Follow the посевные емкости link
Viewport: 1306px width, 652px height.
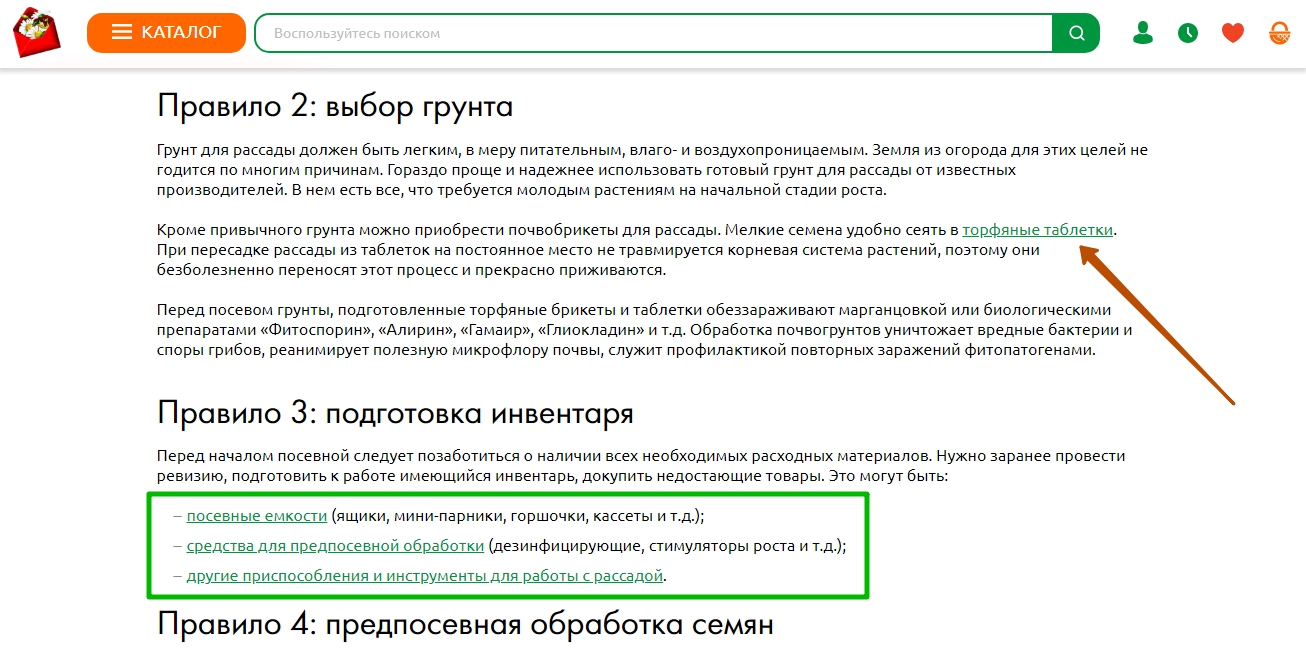(257, 516)
